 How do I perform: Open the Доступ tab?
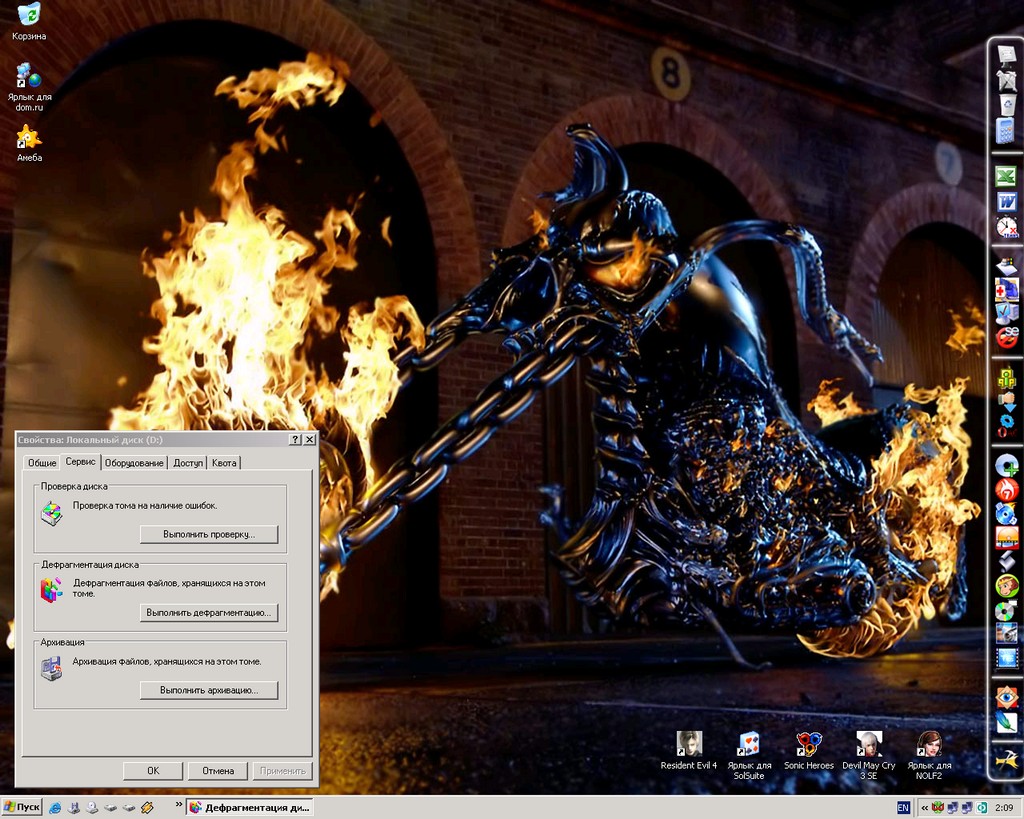[188, 463]
